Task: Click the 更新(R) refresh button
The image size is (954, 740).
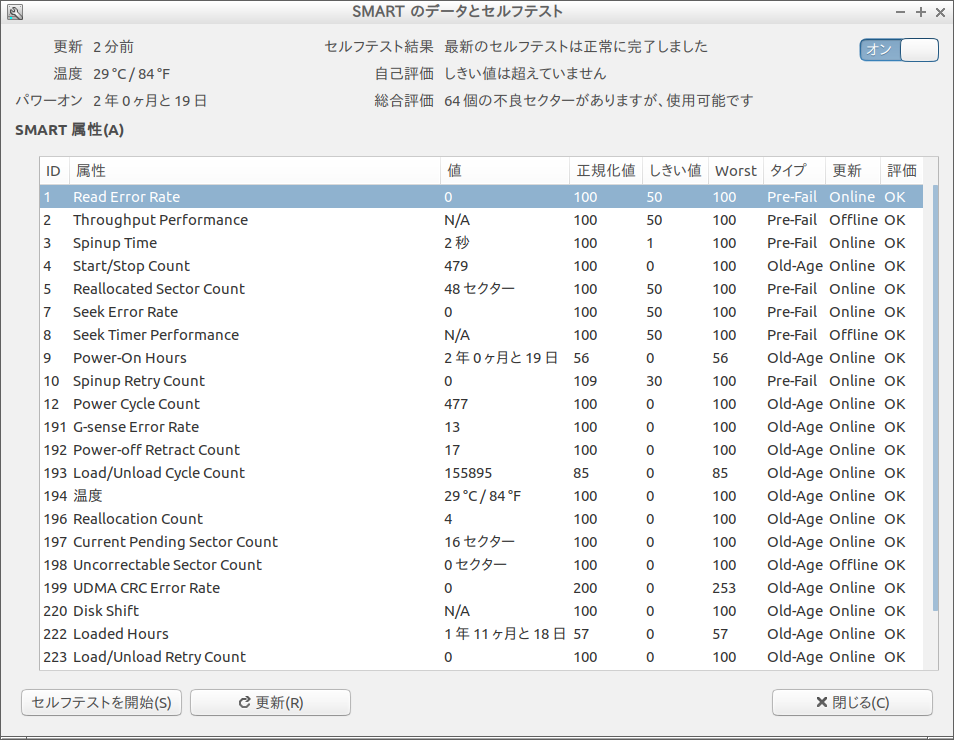Action: point(270,702)
